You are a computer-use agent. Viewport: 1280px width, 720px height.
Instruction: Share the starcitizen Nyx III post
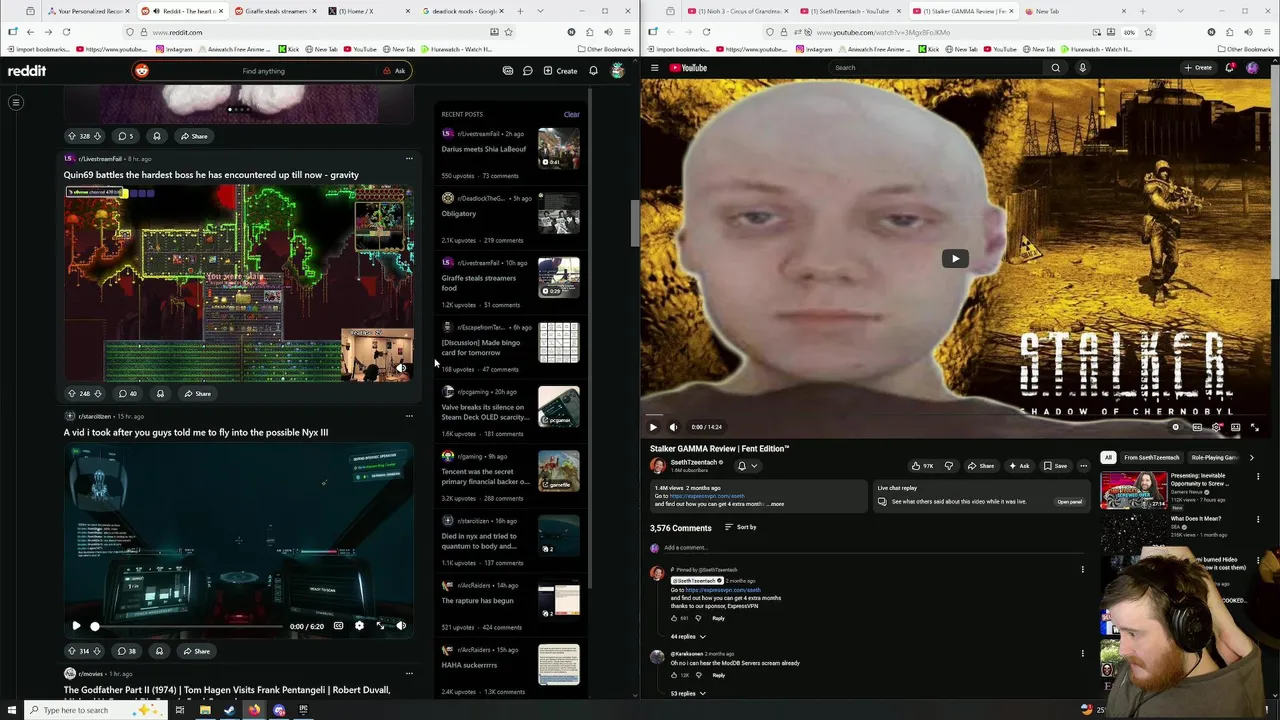pyautogui.click(x=196, y=651)
